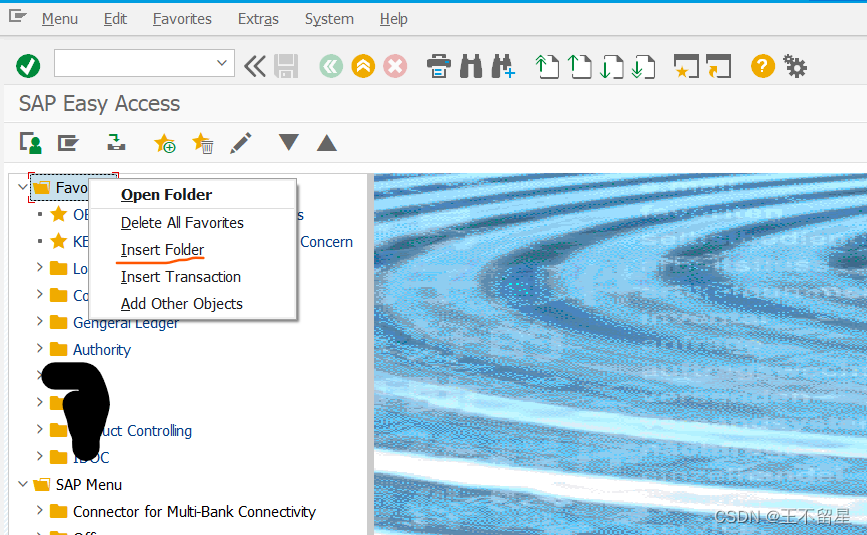Click the Add to Favorites star icon
Screen dimensions: 867x535
(165, 143)
